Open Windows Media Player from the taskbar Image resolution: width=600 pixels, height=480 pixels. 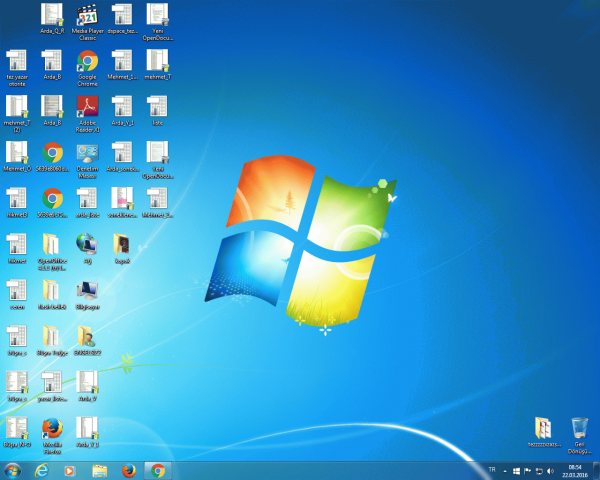(x=70, y=470)
